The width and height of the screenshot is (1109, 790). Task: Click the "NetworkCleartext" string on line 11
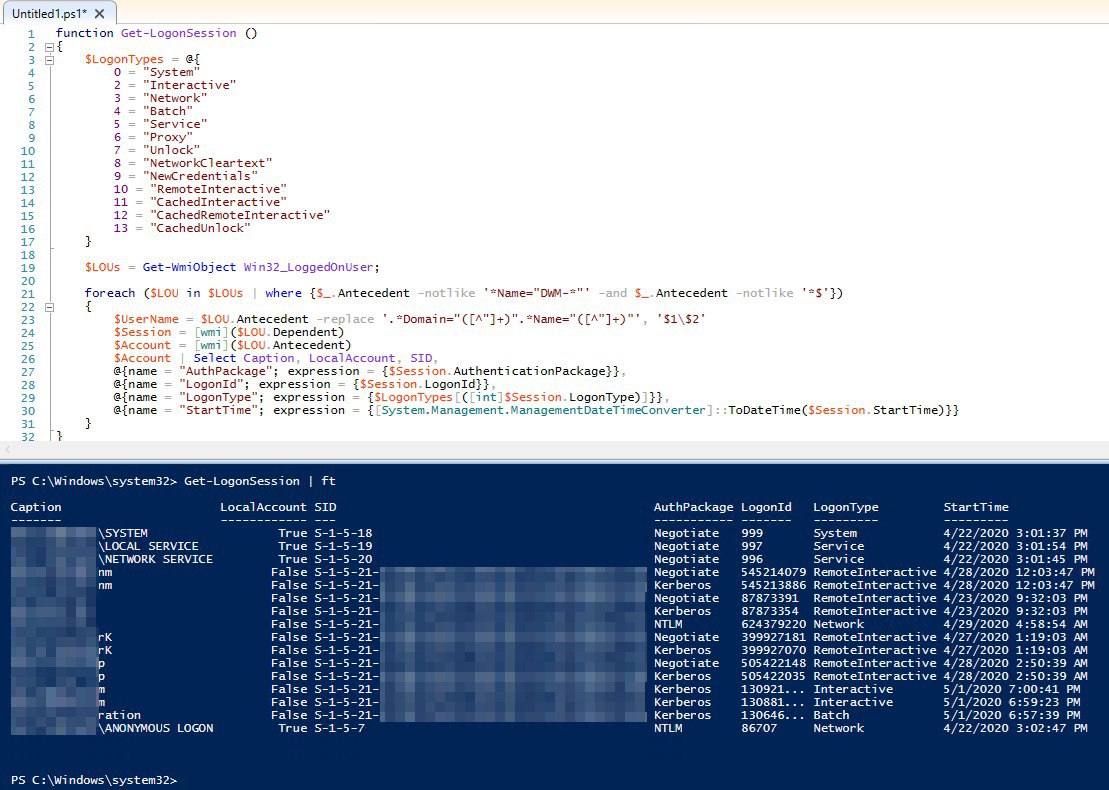207,163
